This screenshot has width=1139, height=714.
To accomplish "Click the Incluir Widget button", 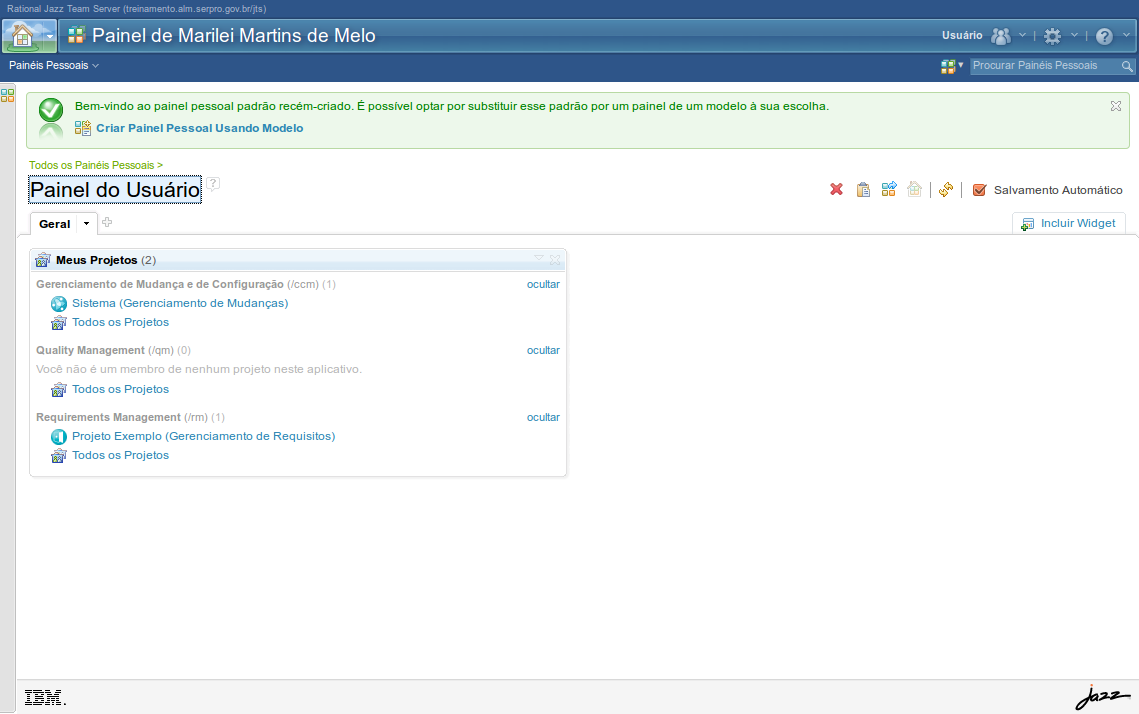I will (1069, 224).
